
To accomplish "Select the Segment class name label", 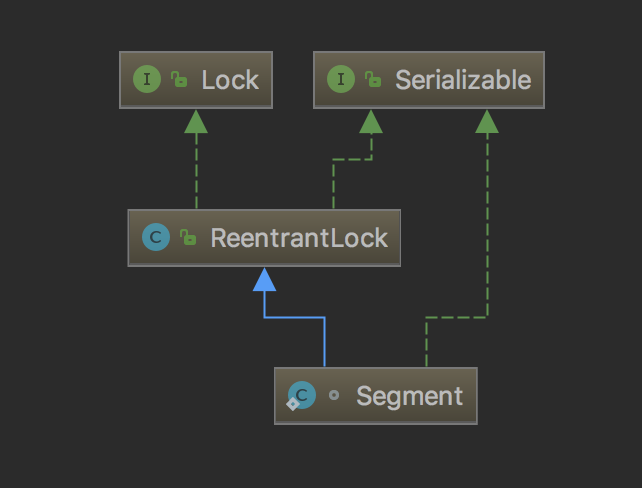I will (409, 396).
